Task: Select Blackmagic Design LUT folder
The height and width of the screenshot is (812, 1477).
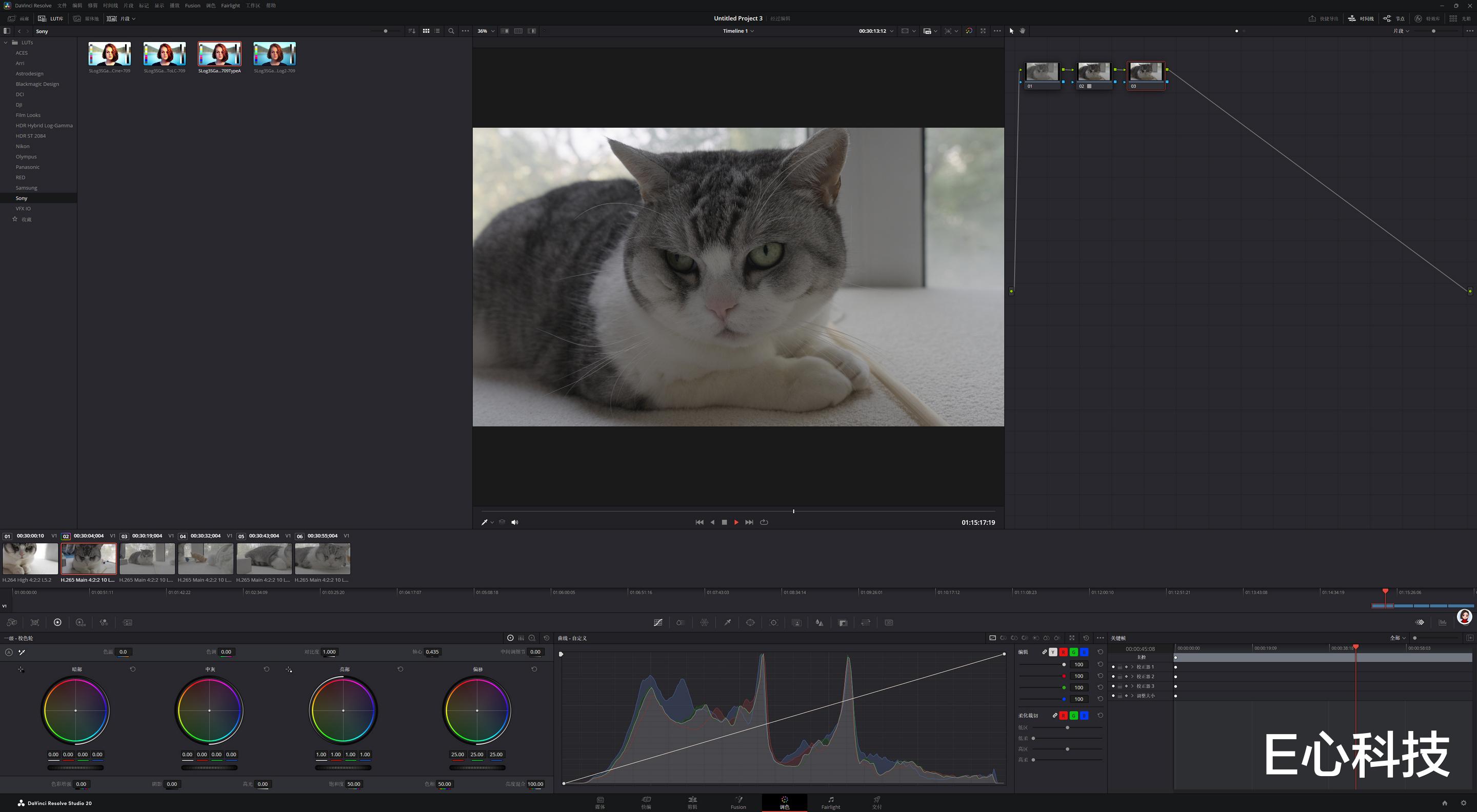Action: click(37, 84)
